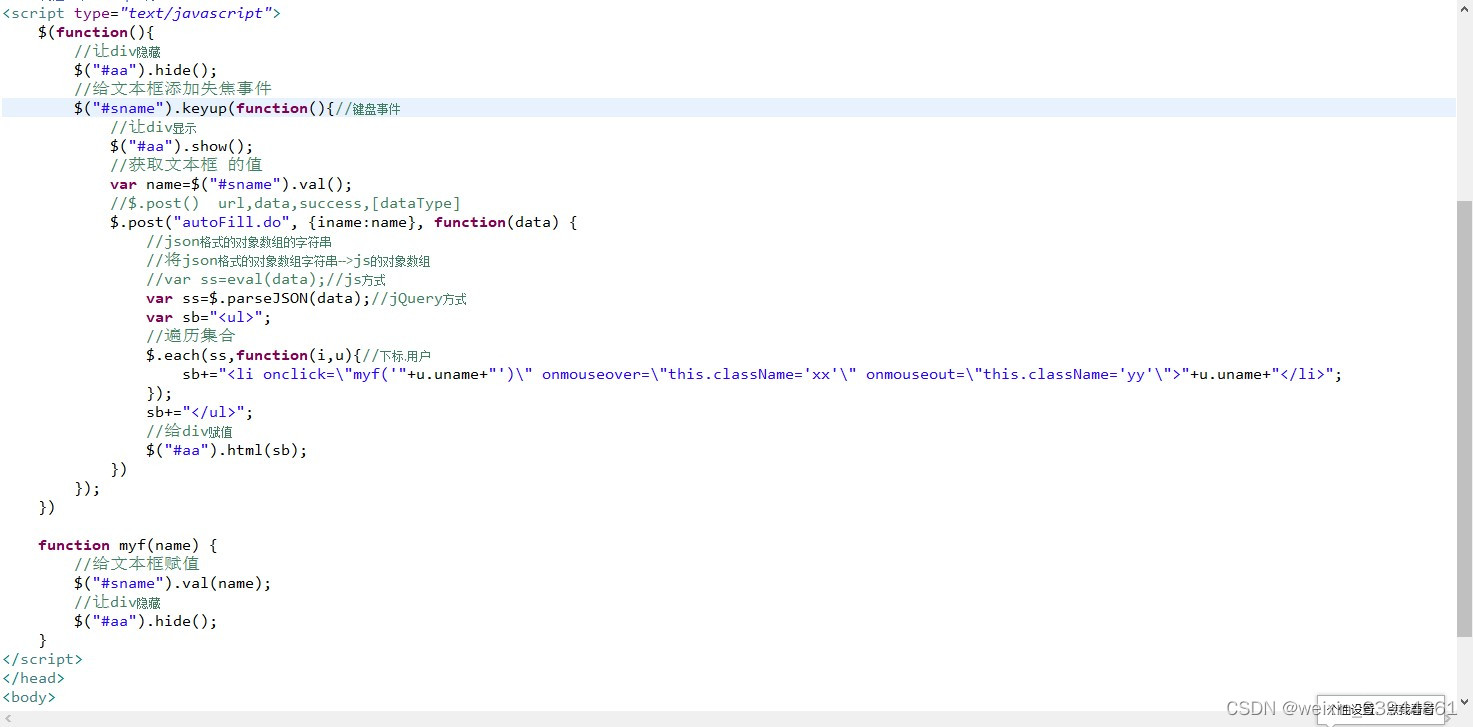
Task: Click the comment //获取文本框 的值
Action: click(186, 165)
